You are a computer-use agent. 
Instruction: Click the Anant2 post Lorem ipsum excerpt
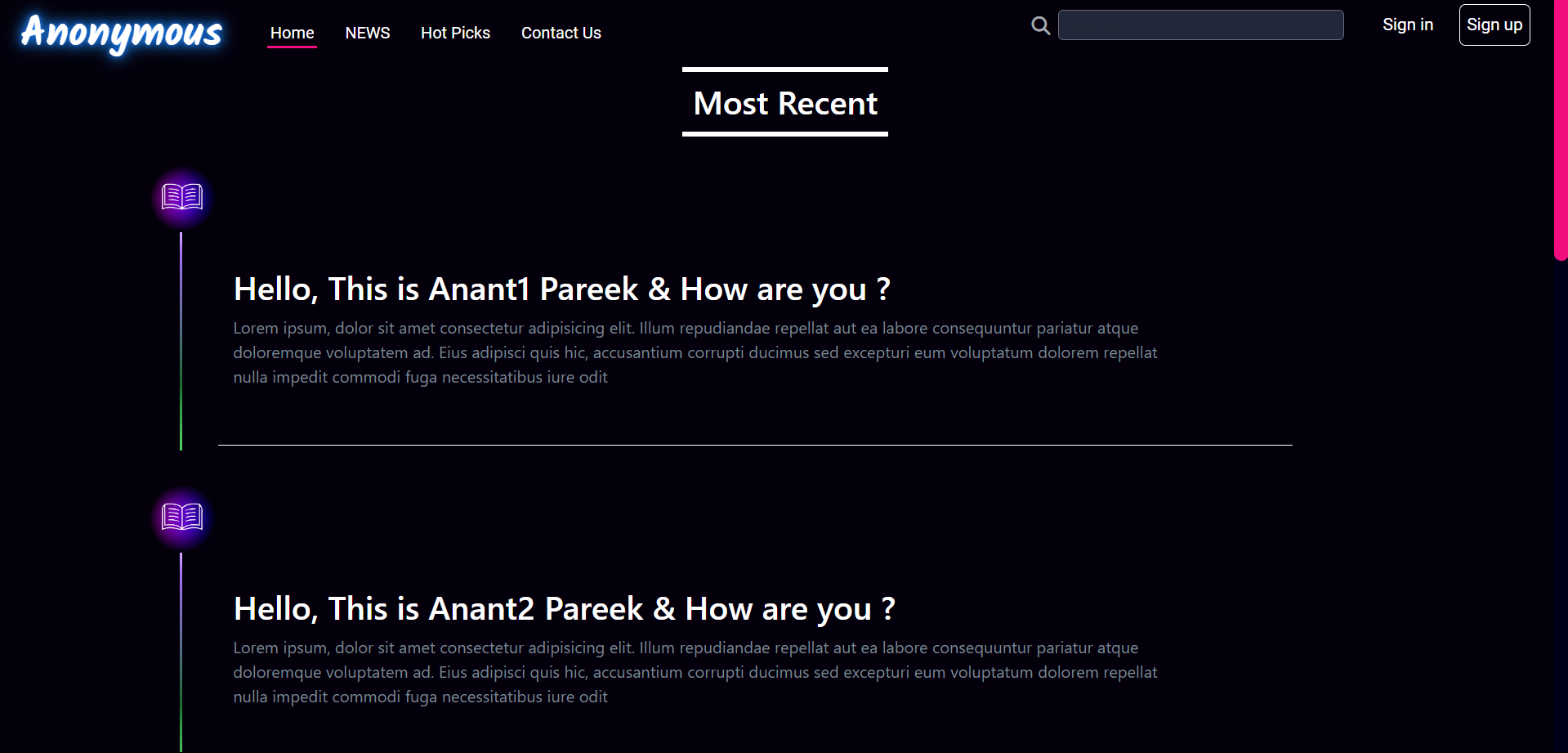click(x=695, y=672)
